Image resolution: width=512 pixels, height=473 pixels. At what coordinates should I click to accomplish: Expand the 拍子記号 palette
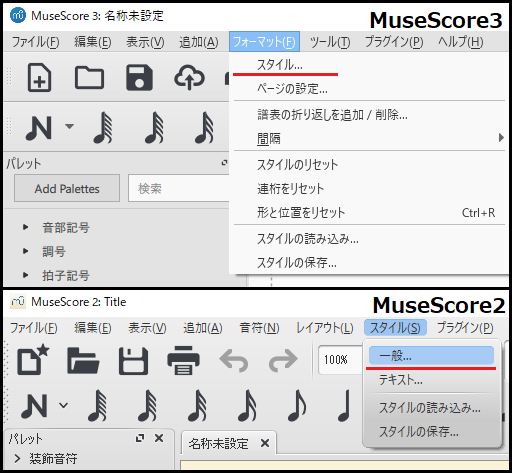tap(25, 275)
